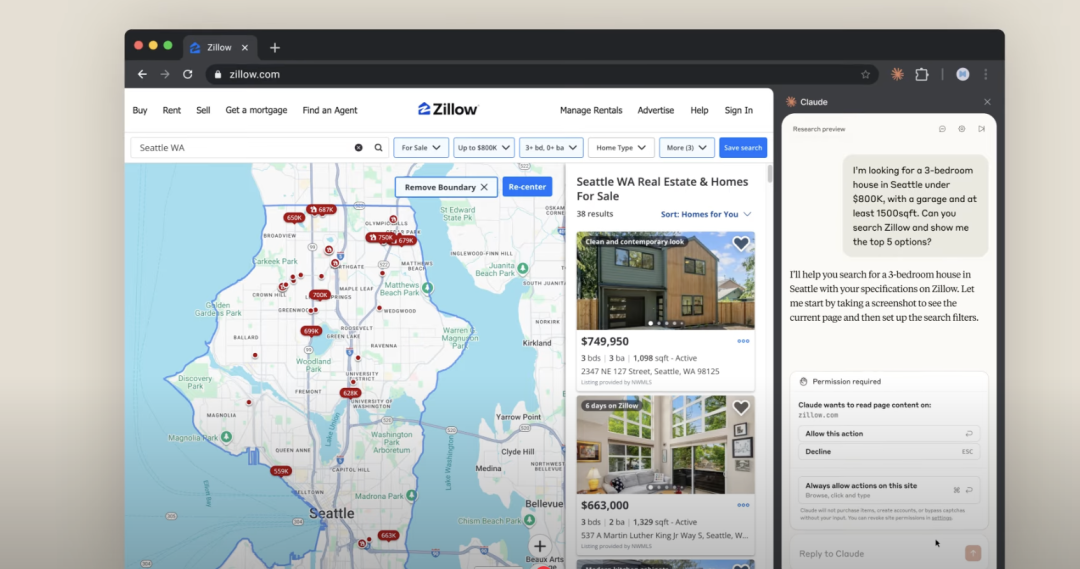This screenshot has width=1080, height=569.
Task: Open the Up to $800K price dropdown
Action: [x=484, y=147]
